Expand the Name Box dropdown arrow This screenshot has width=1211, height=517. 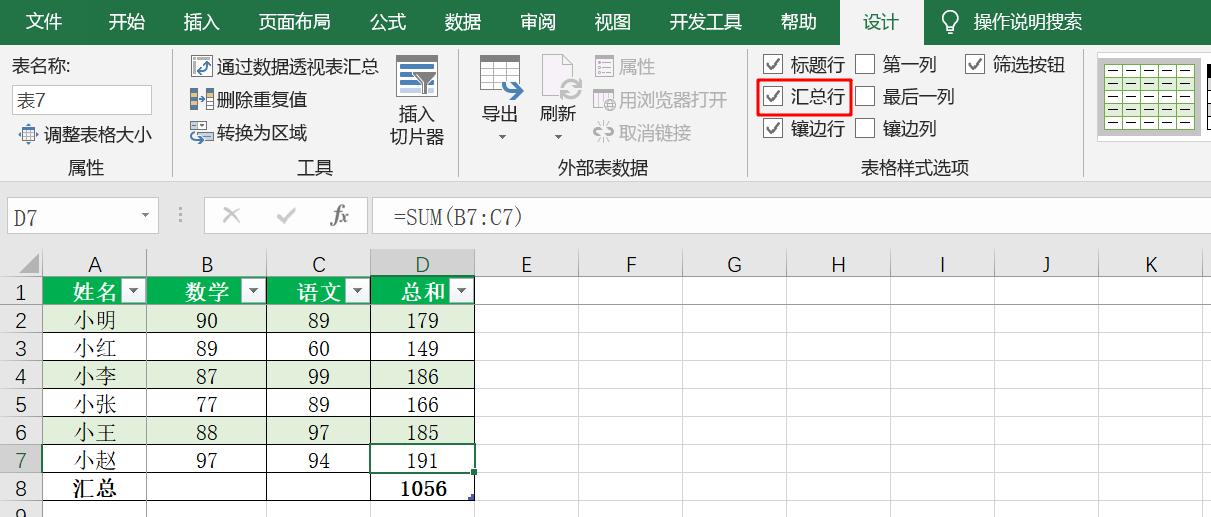tap(146, 215)
